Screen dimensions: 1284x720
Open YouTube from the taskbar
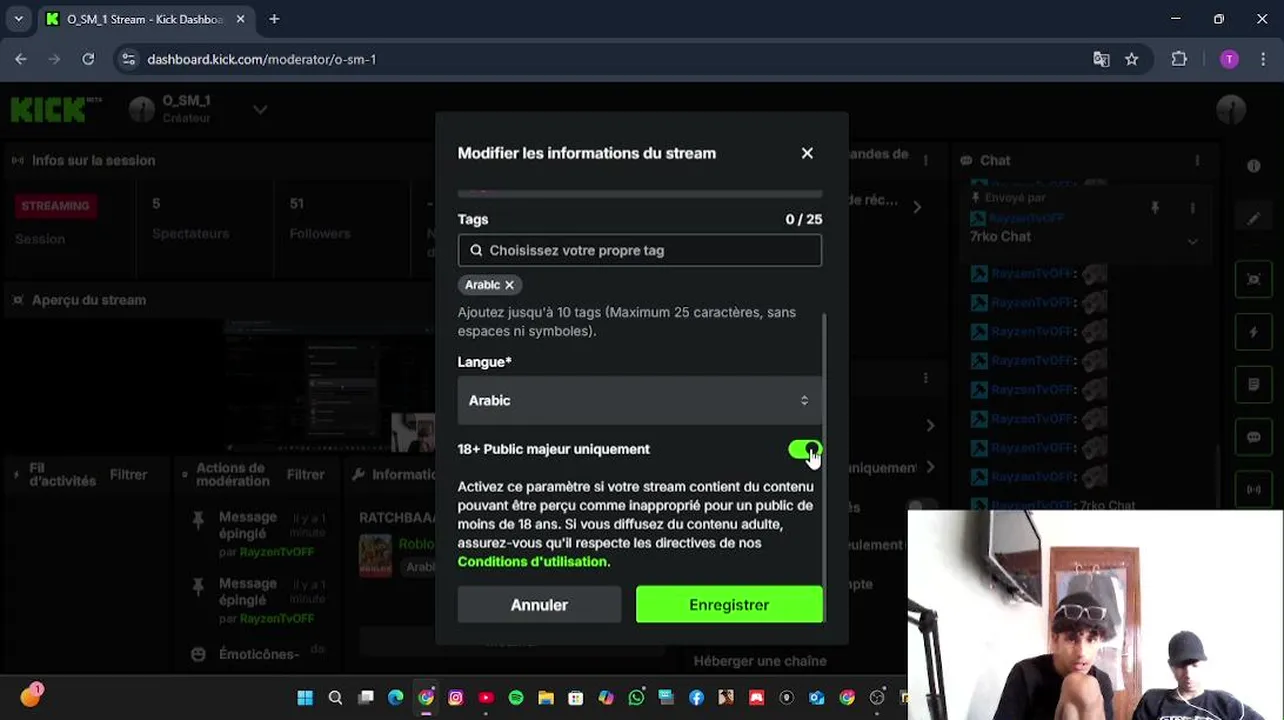coord(486,698)
